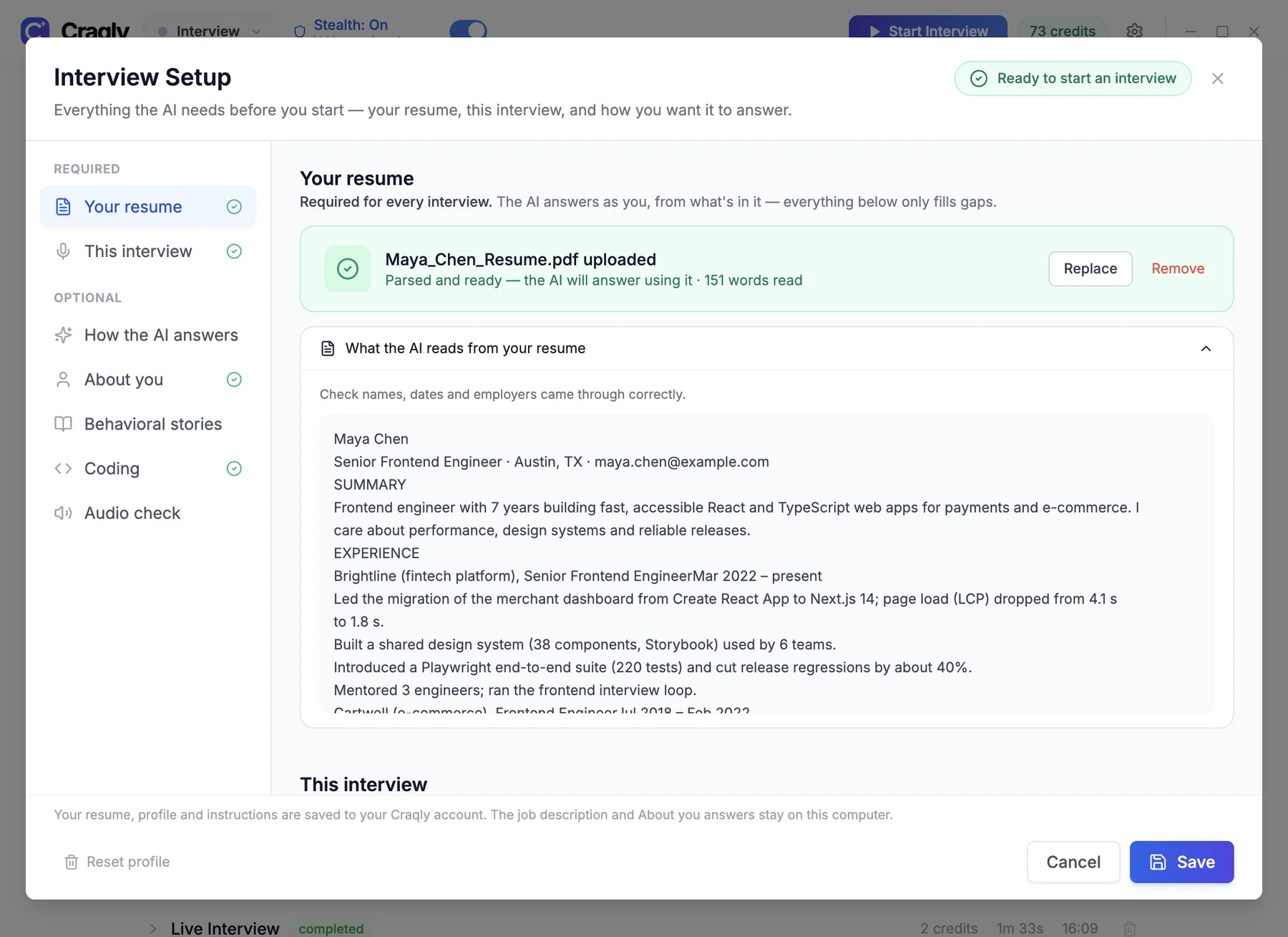This screenshot has width=1288, height=937.
Task: Click the file icon in What the AI reads header
Action: [x=328, y=349]
